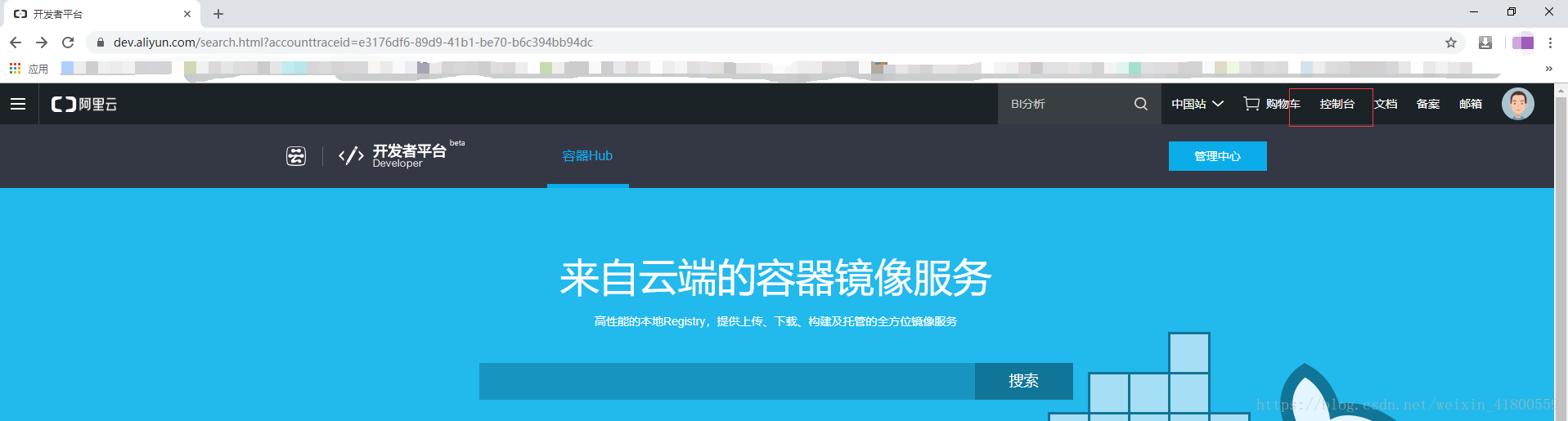This screenshot has height=421, width=1568.
Task: Click the address bar URL
Action: coord(353,43)
